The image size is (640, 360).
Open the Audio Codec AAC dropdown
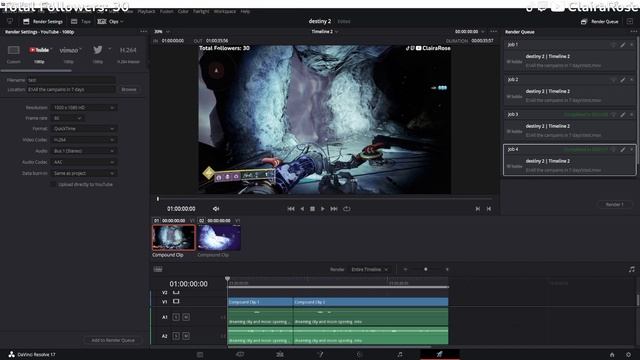click(83, 162)
